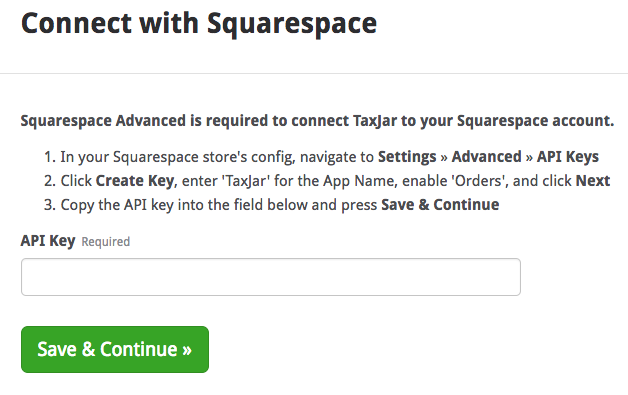The width and height of the screenshot is (628, 395).
Task: Click the horizontal divider under the heading
Action: point(314,73)
